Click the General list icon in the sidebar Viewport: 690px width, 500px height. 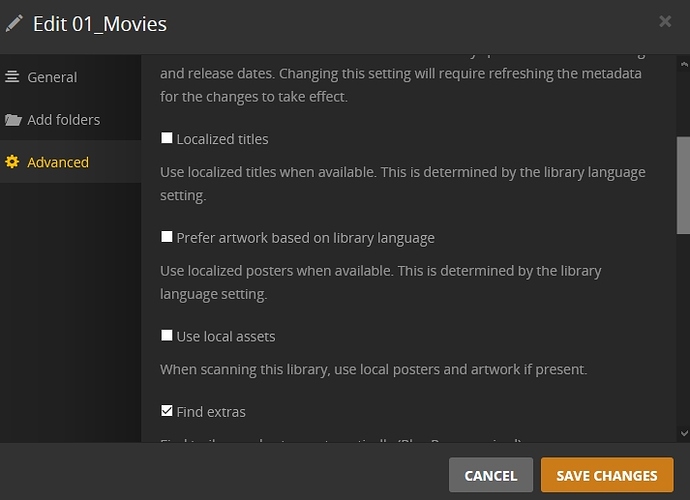point(12,77)
